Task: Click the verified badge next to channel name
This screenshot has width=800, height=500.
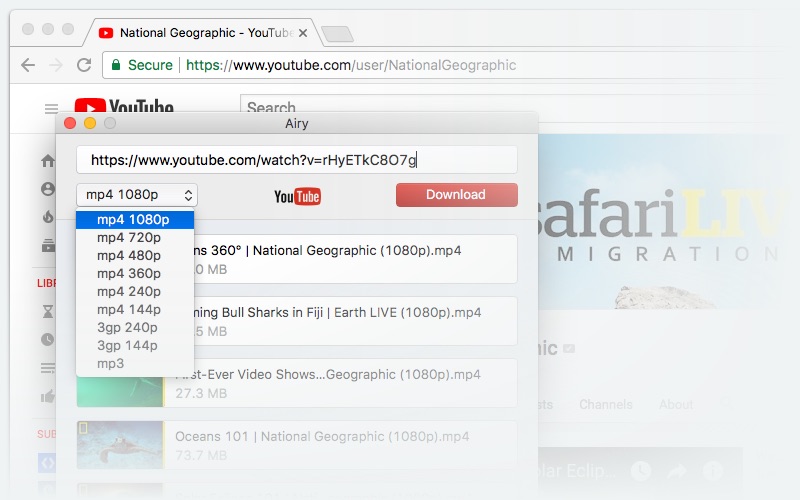Action: (569, 348)
